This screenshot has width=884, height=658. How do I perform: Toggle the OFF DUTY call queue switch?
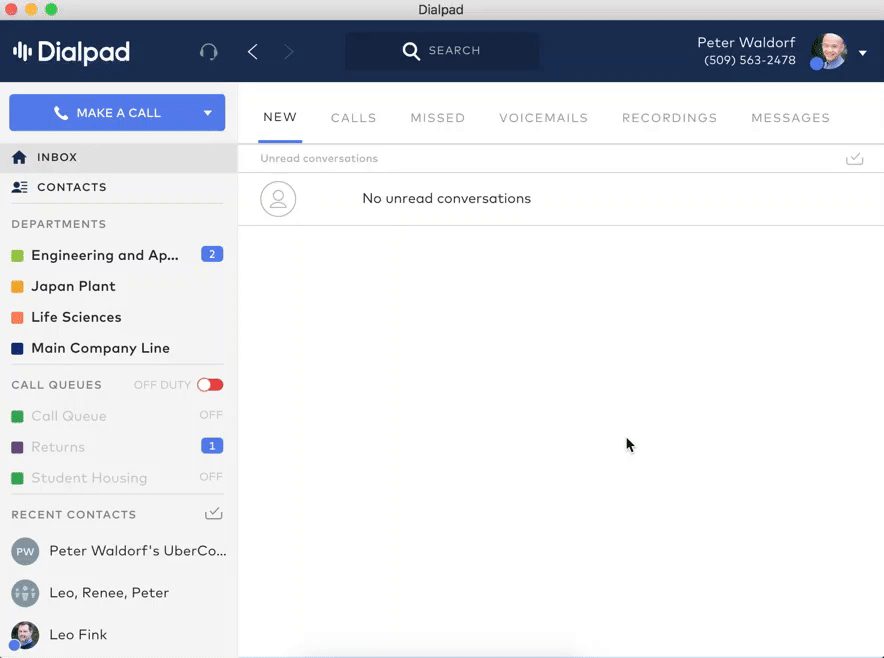tap(210, 385)
